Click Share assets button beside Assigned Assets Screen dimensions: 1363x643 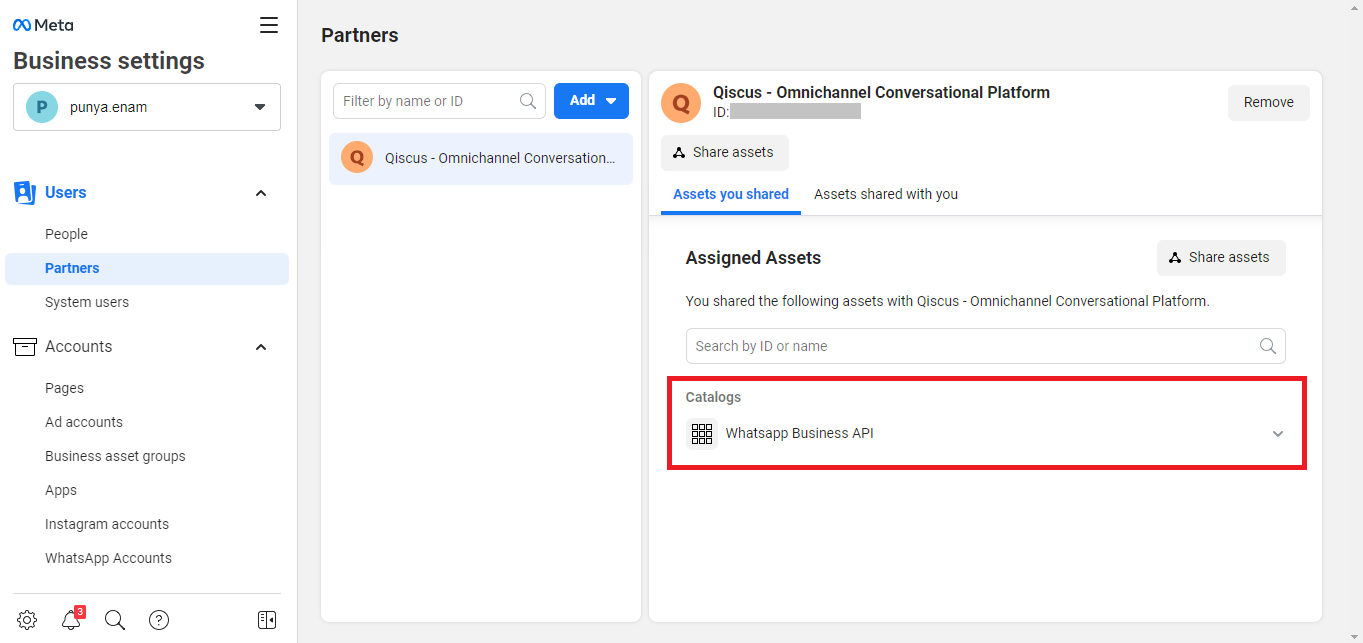(x=1221, y=258)
